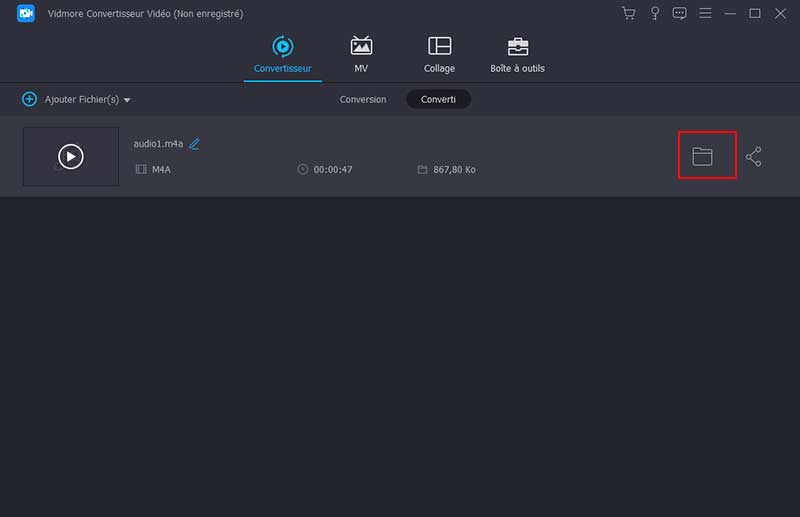Click Ajouter Fichier(s) button label
Viewport: 800px width, 517px height.
82,100
